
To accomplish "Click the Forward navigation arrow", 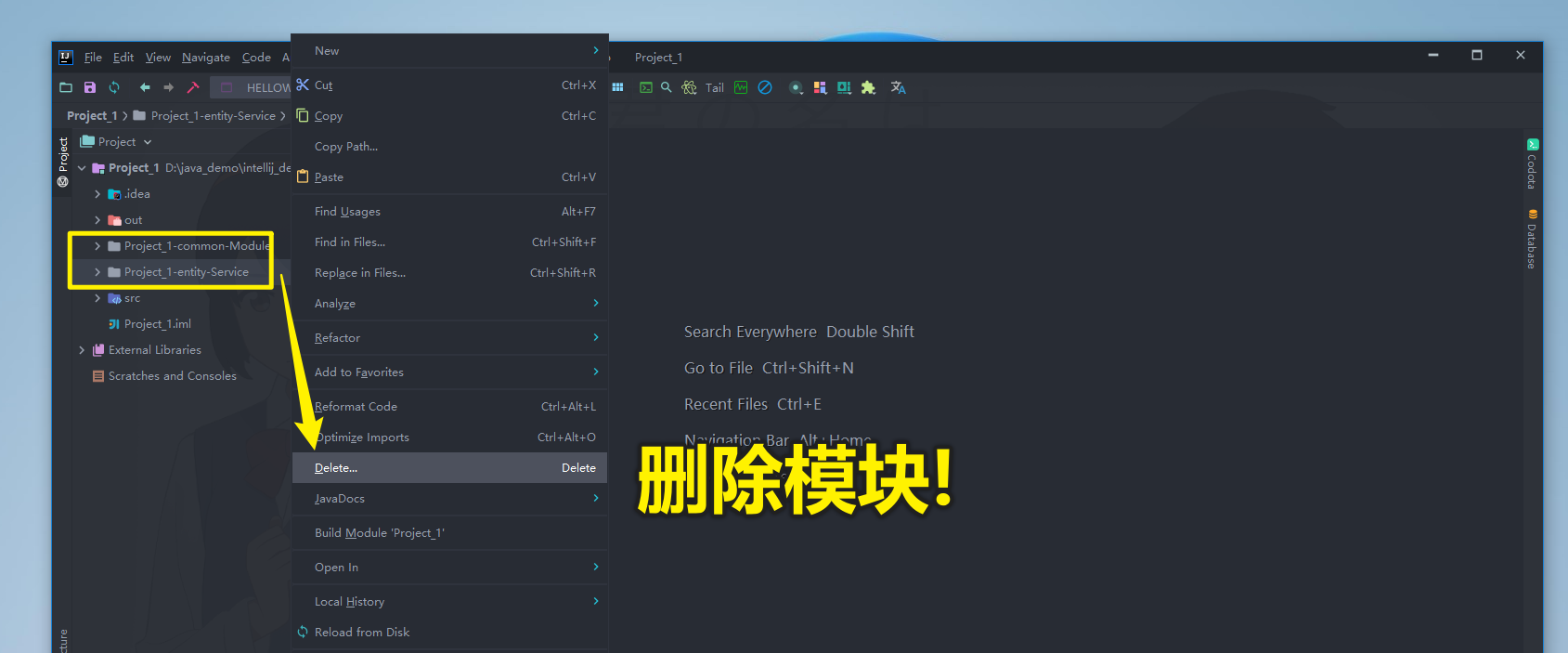I will click(168, 87).
